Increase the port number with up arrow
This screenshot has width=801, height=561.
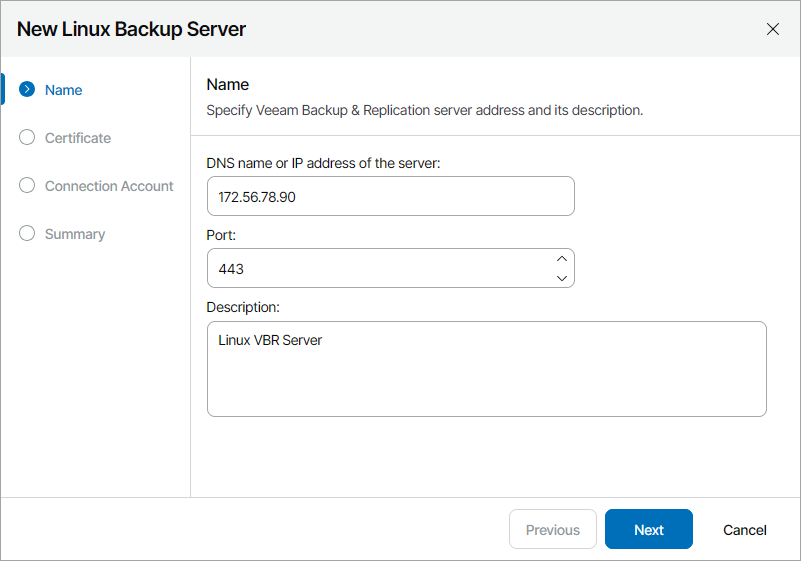pos(562,259)
